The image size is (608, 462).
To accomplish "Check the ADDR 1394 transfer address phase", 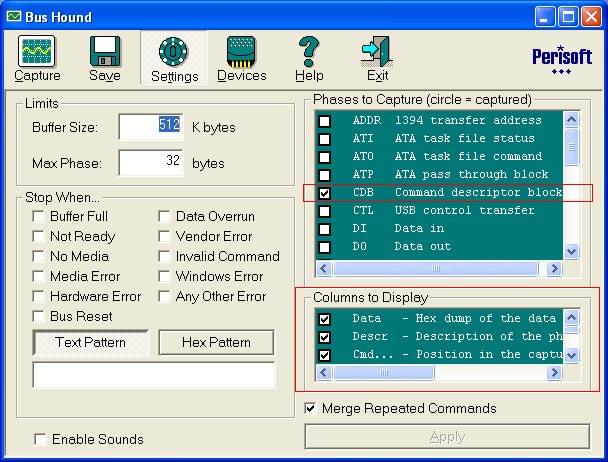I will pos(325,121).
